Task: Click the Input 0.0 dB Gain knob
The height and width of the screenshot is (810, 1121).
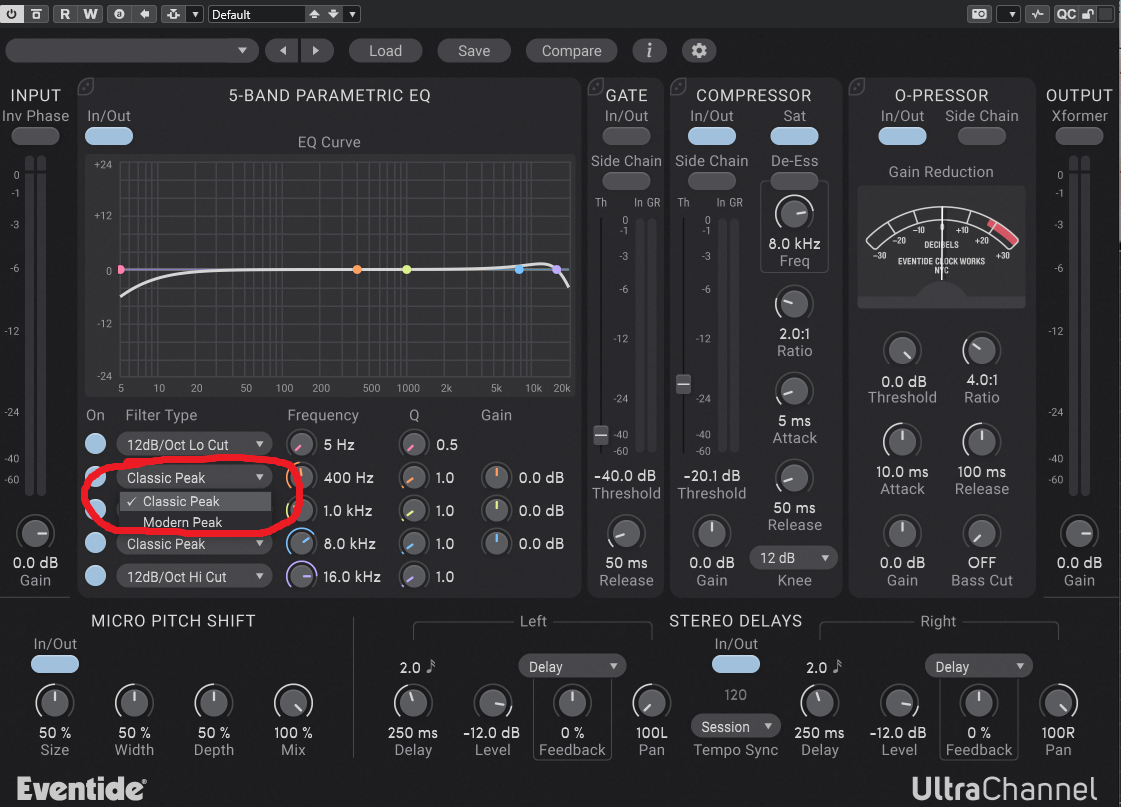Action: coord(35,533)
